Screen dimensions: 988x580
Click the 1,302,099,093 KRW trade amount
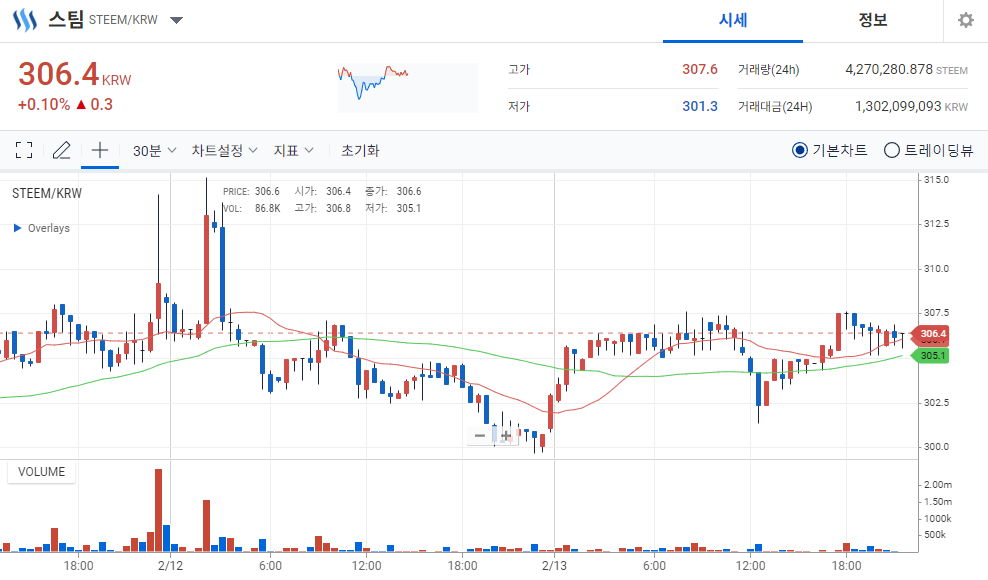[x=911, y=106]
